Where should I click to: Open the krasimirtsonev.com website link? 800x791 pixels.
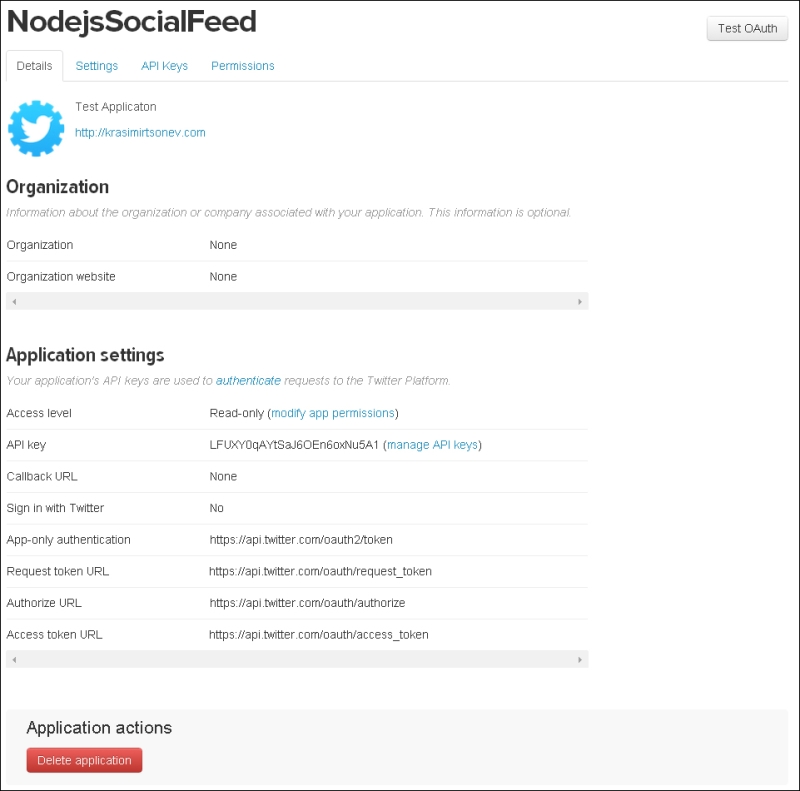pyautogui.click(x=140, y=133)
